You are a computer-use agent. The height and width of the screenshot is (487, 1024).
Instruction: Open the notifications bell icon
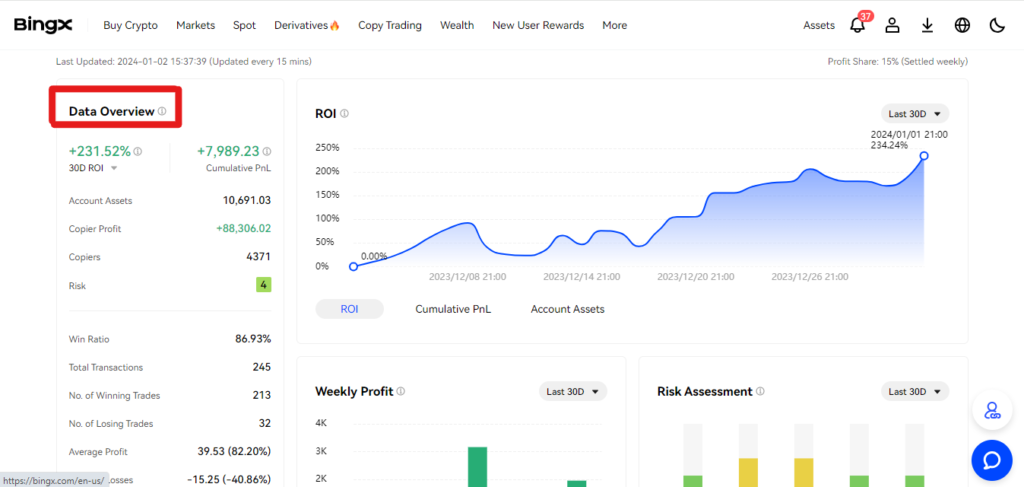(857, 25)
